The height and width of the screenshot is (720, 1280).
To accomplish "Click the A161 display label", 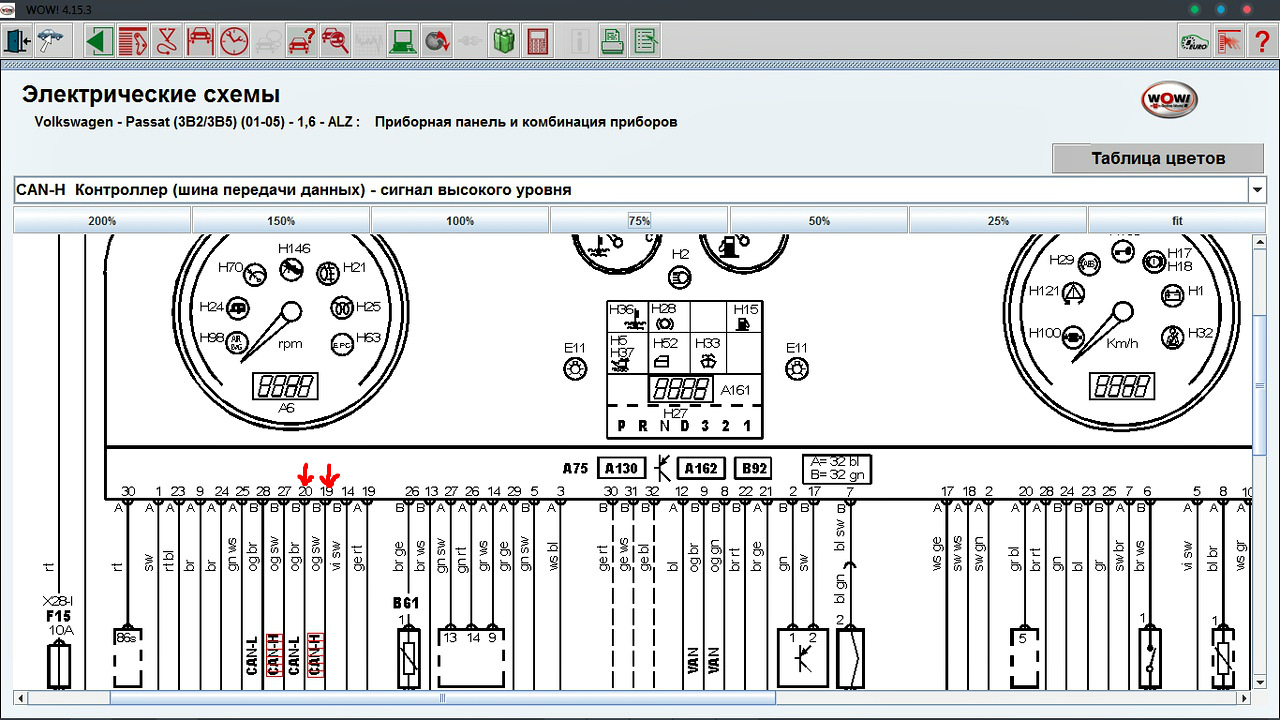I will click(735, 391).
